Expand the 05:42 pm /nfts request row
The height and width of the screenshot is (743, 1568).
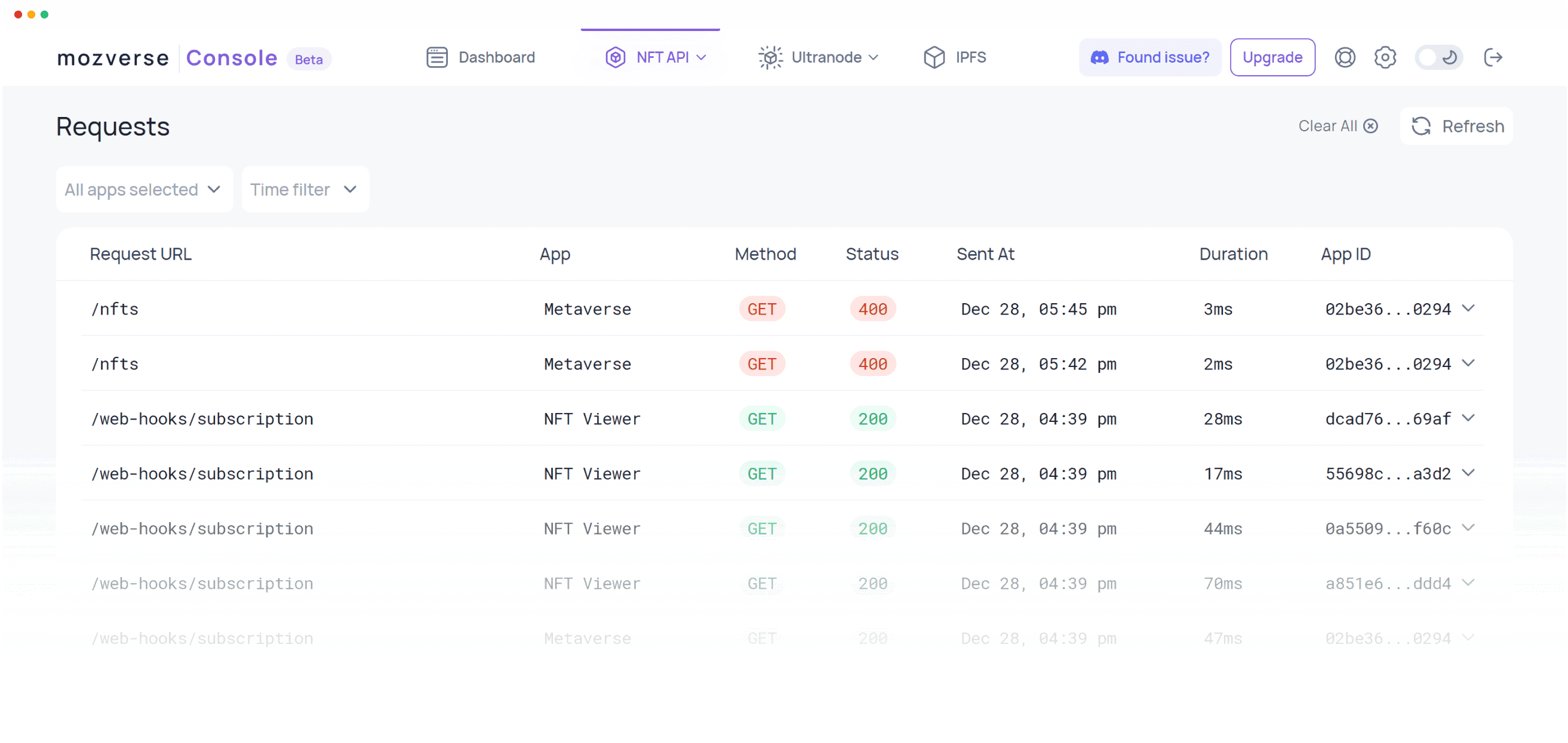pyautogui.click(x=1468, y=363)
